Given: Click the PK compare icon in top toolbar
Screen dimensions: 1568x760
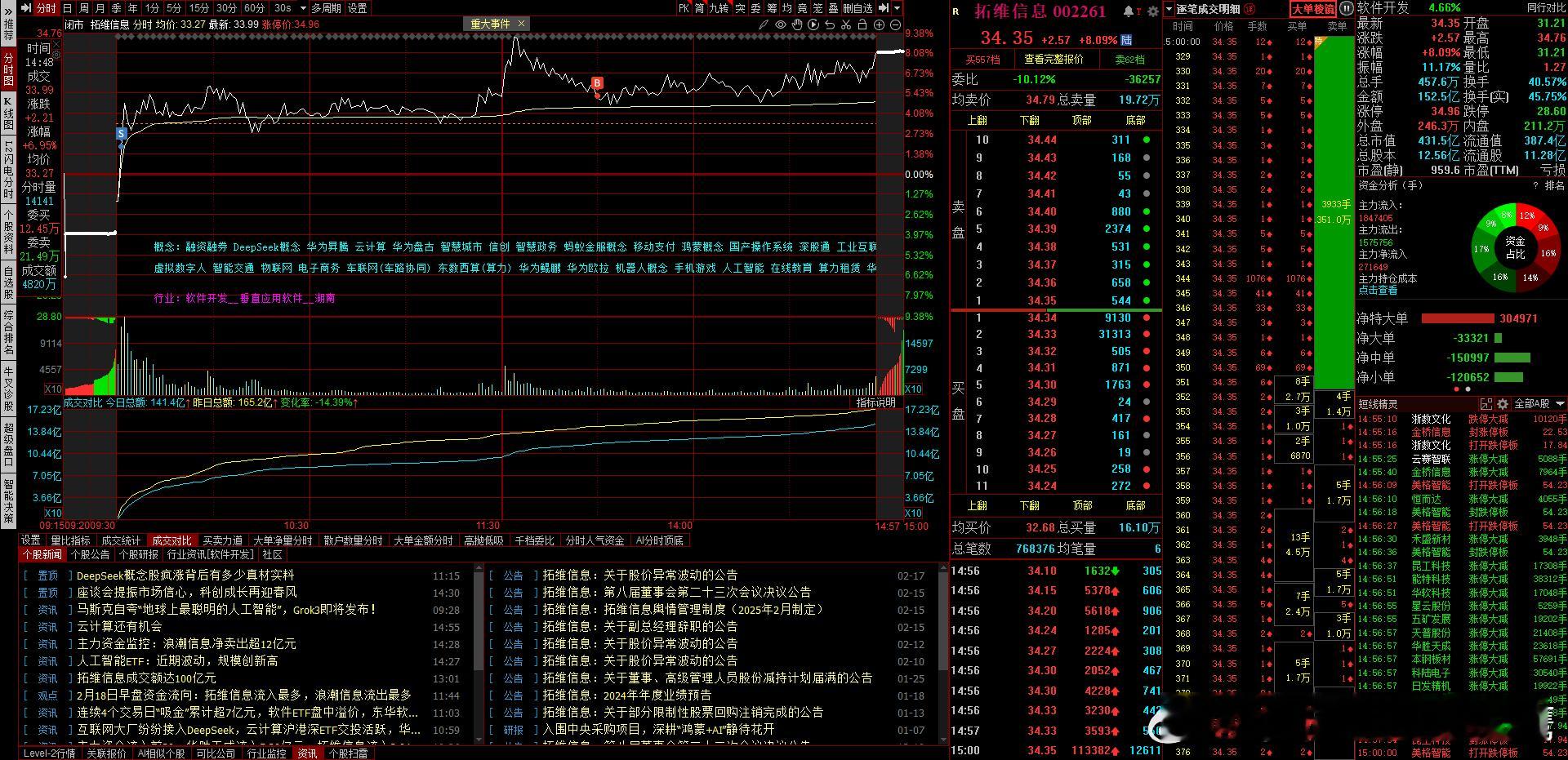Looking at the screenshot, I should [x=684, y=8].
